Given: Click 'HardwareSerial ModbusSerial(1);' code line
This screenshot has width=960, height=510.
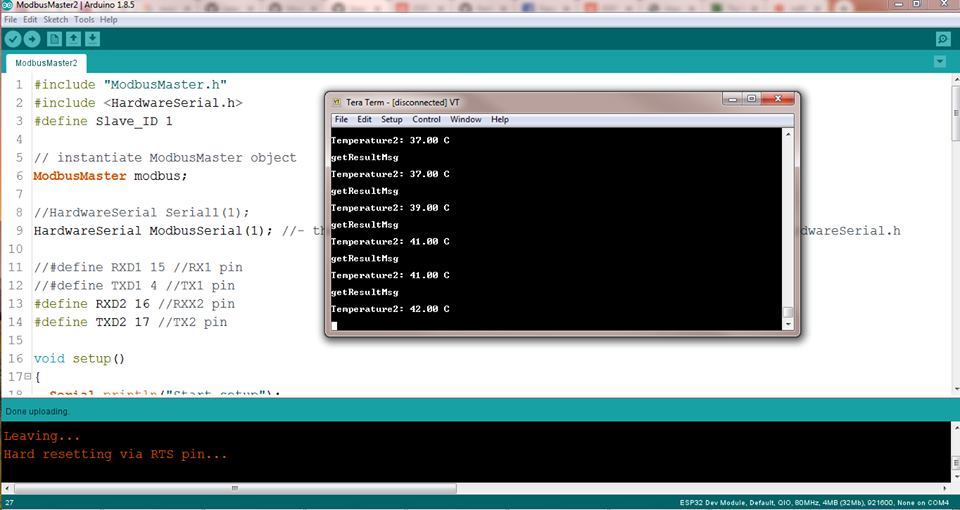Looking at the screenshot, I should 153,231.
